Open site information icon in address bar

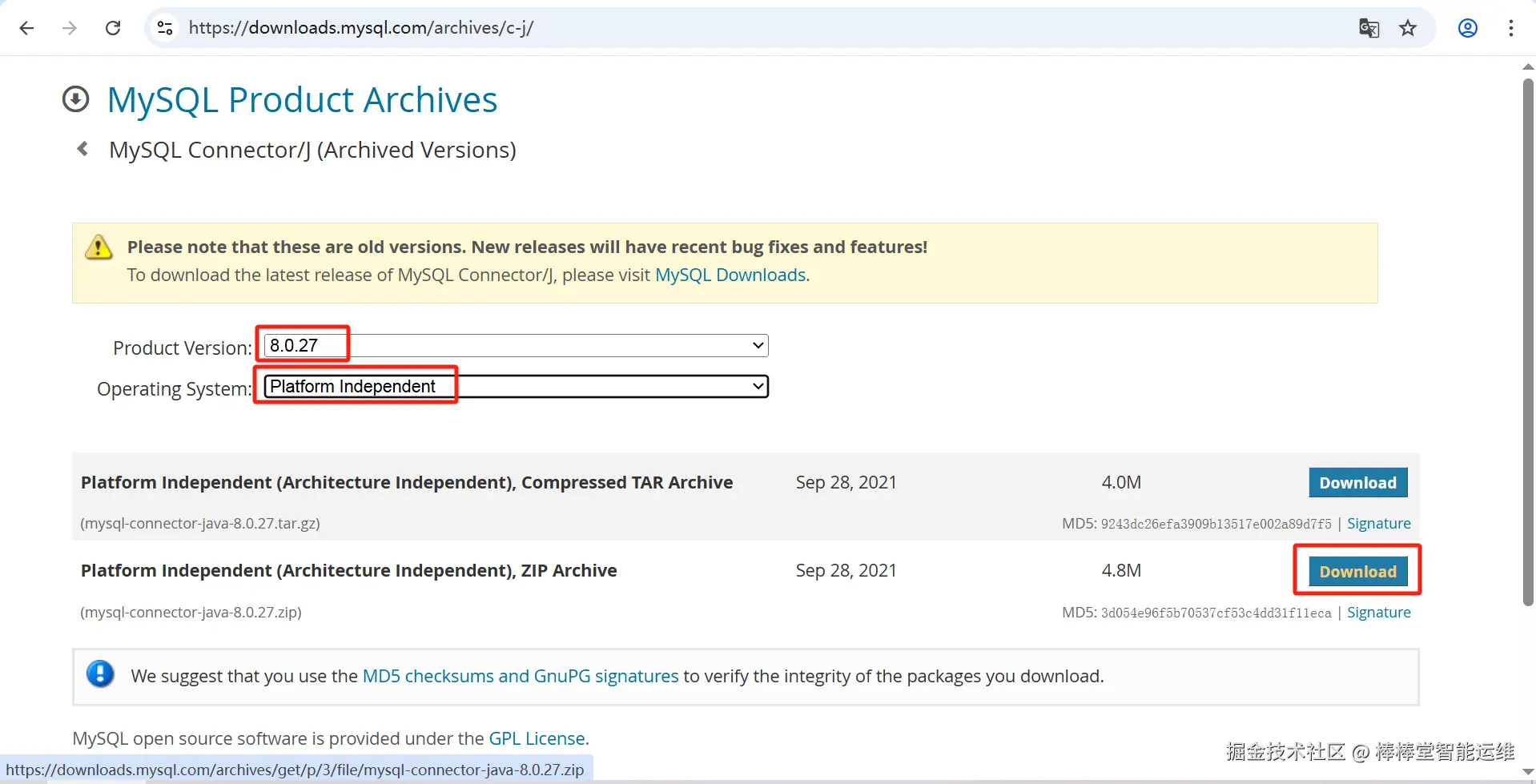[165, 28]
